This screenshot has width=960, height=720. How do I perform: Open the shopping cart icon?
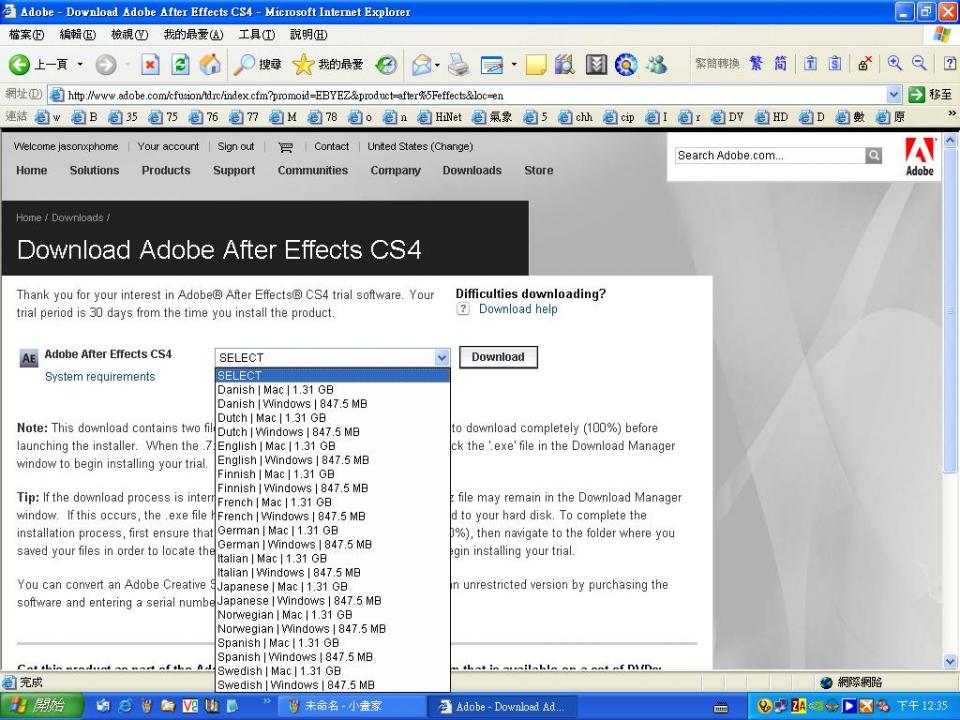point(285,147)
